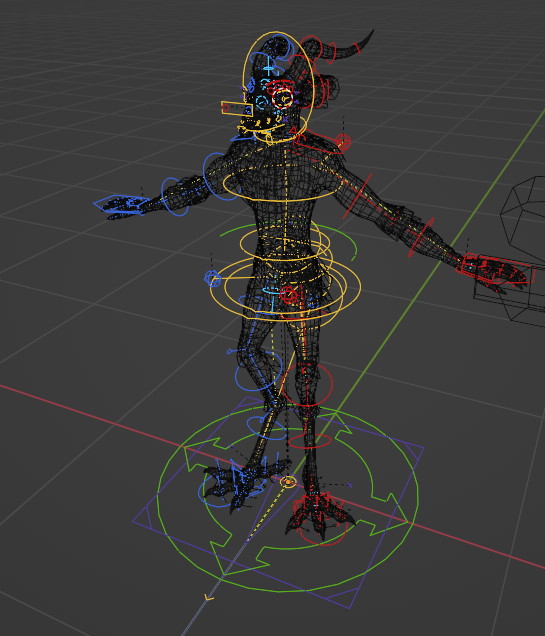
Task: Select the red upper arm line control
Action: pos(357,196)
